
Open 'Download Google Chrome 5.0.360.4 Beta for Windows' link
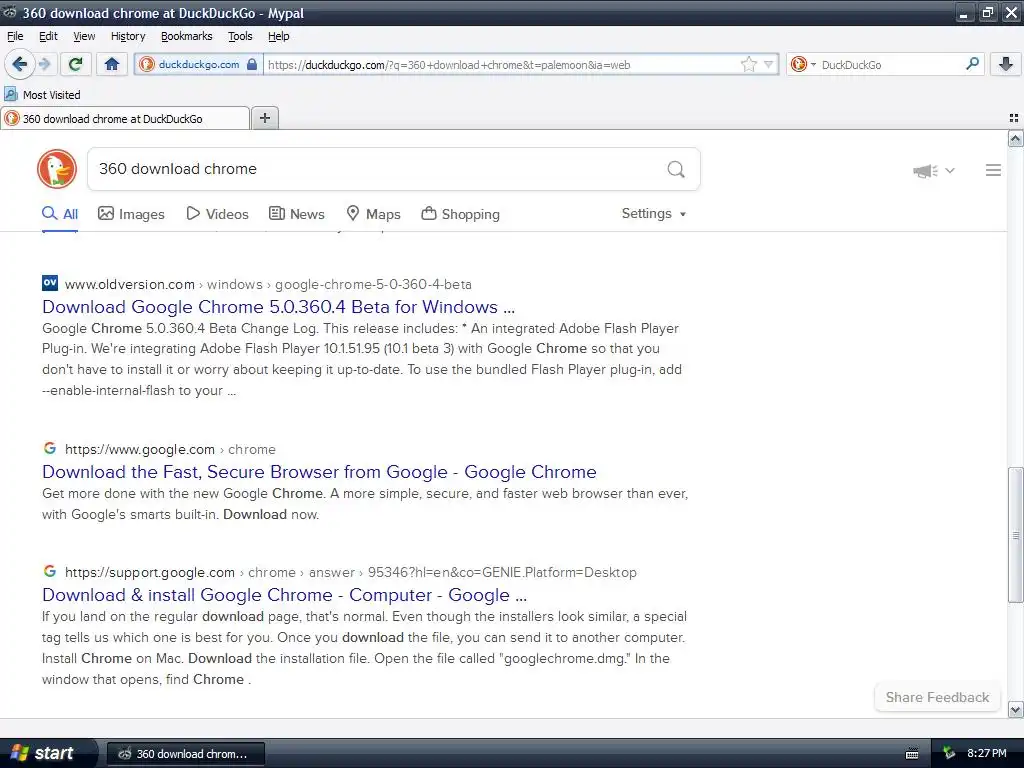278,307
